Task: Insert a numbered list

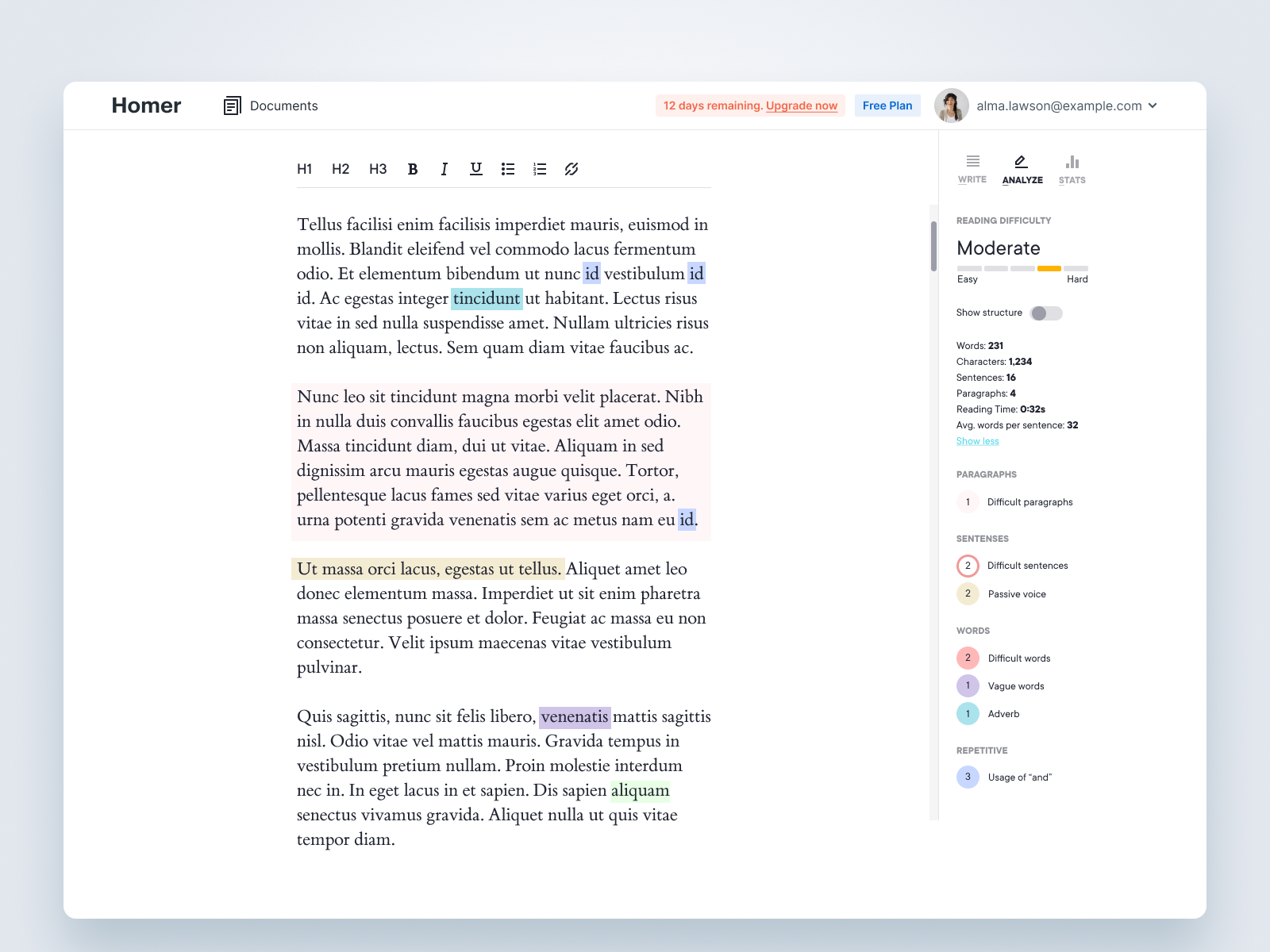Action: click(x=540, y=169)
